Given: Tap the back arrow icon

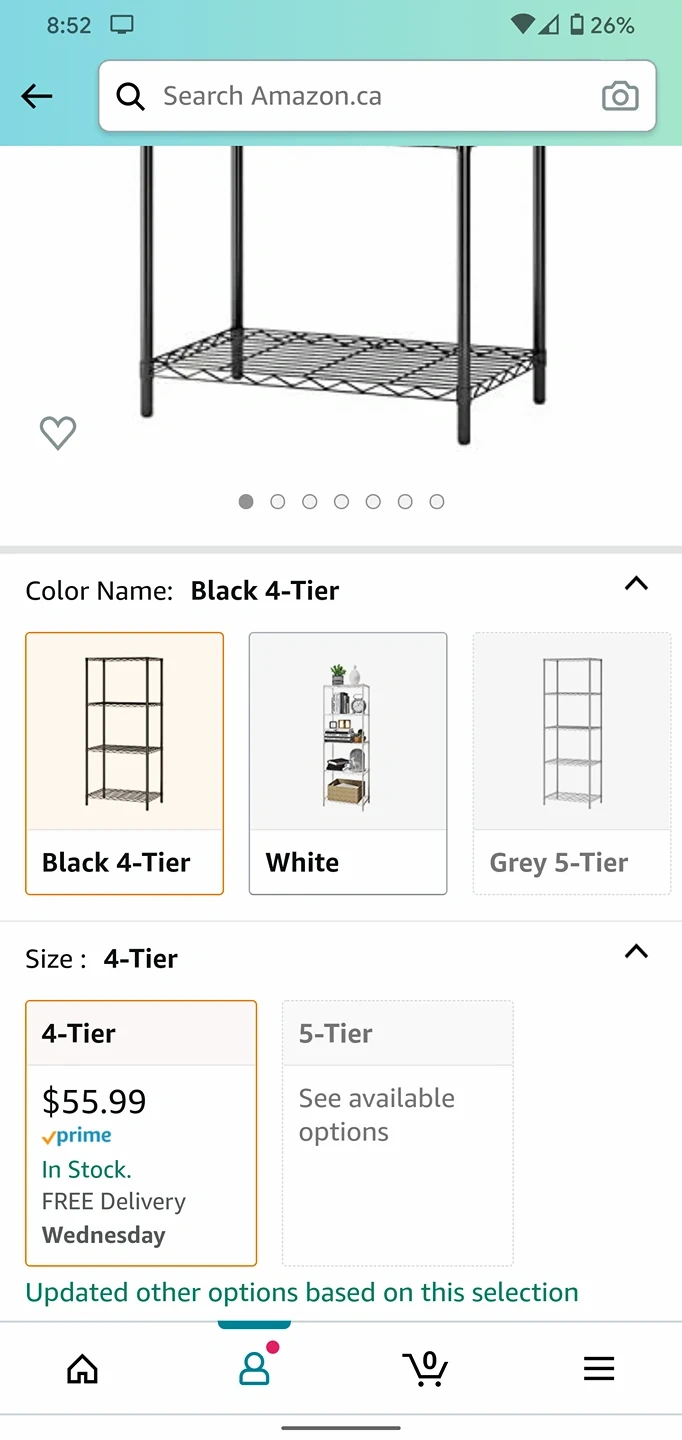Looking at the screenshot, I should [x=37, y=96].
